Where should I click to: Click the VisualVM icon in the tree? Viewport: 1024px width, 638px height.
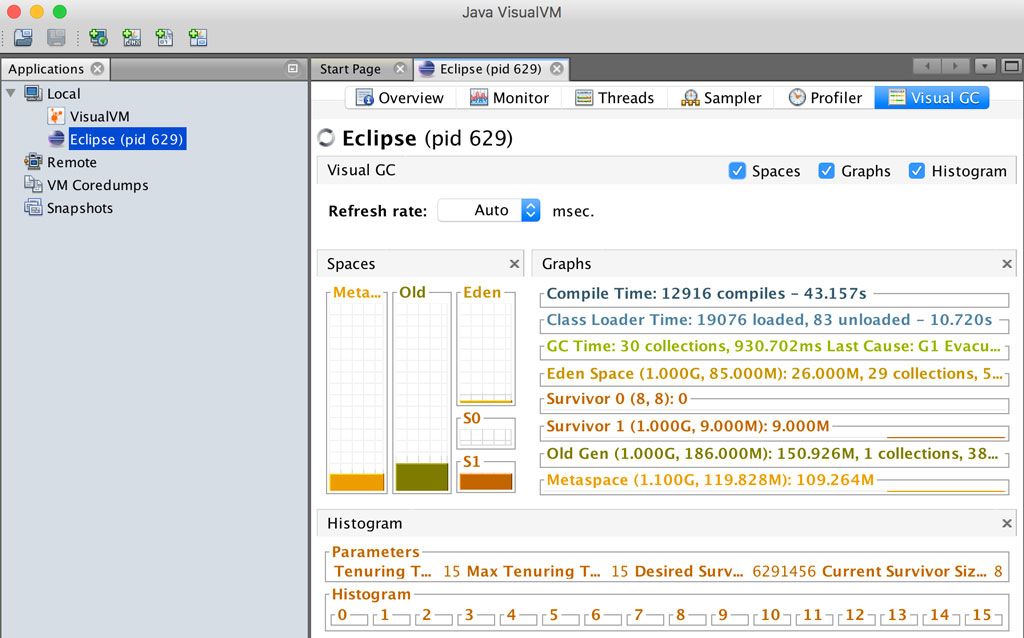[56, 116]
